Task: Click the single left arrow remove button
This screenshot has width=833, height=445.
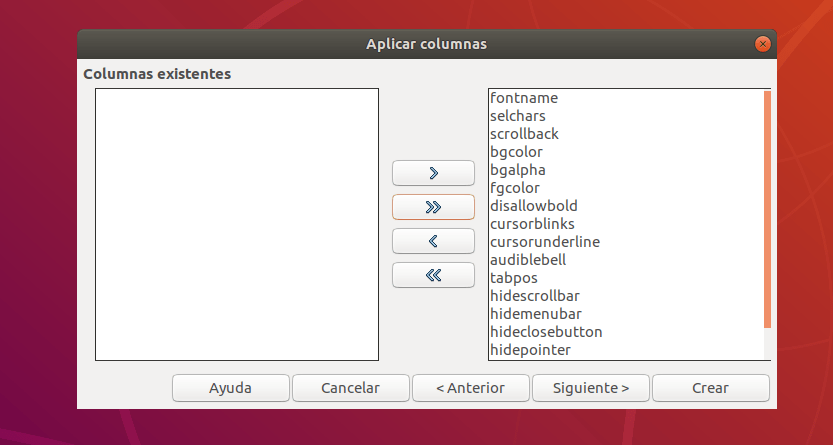Action: coord(433,241)
